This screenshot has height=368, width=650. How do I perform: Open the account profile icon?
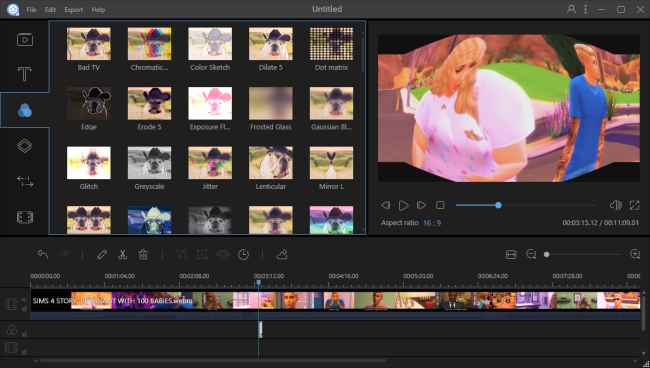(571, 9)
